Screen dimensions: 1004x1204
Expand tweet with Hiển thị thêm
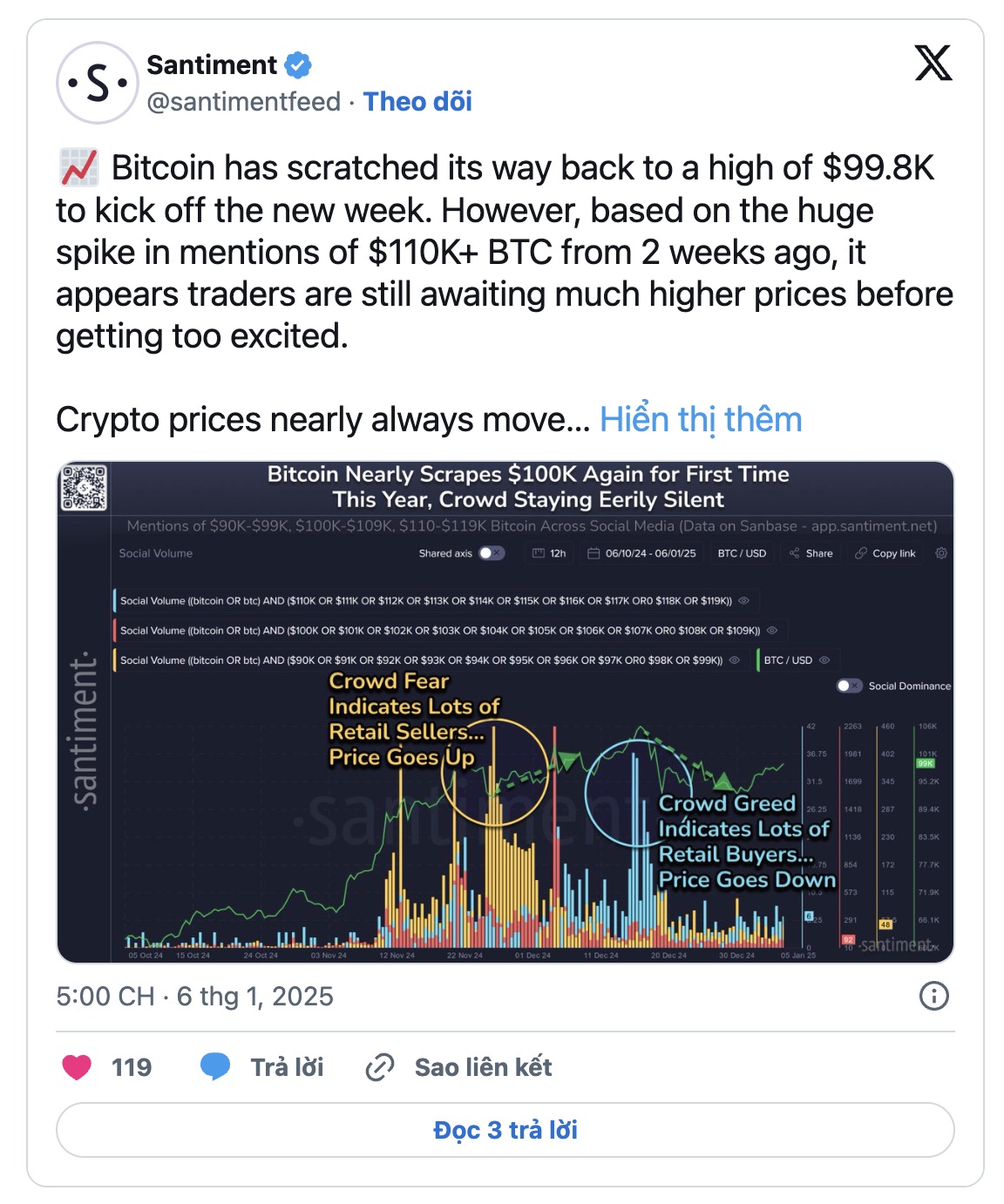coord(701,419)
